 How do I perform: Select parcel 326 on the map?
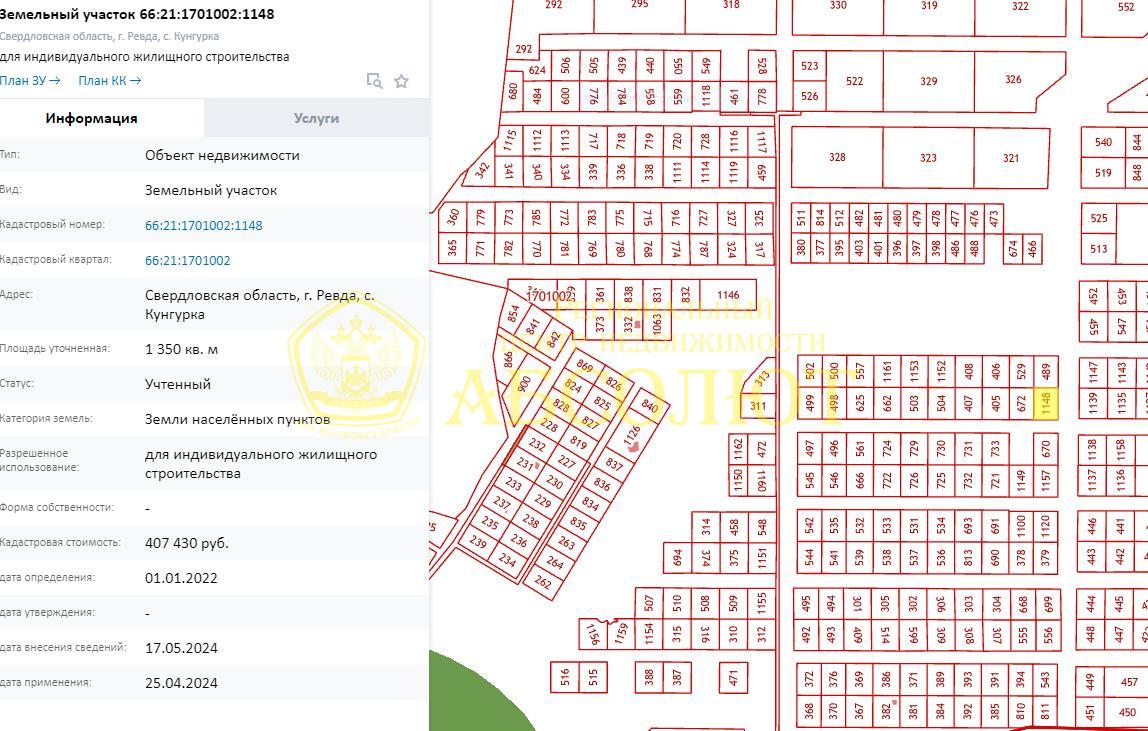coord(1014,79)
